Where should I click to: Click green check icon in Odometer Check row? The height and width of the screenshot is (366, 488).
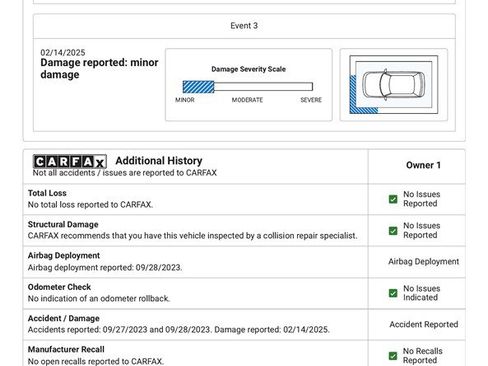[393, 293]
